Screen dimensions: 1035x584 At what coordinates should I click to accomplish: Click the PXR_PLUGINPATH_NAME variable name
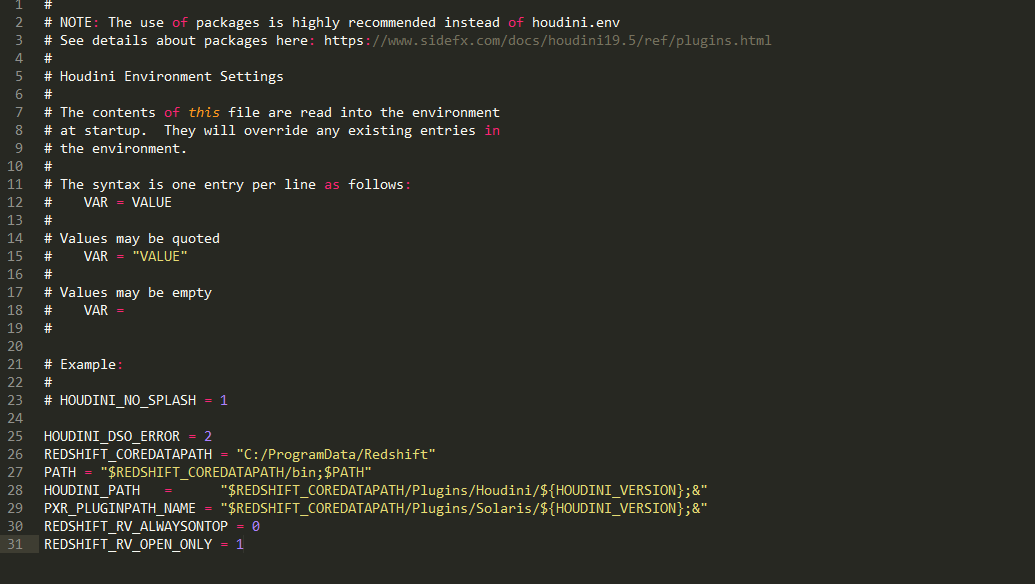(119, 508)
